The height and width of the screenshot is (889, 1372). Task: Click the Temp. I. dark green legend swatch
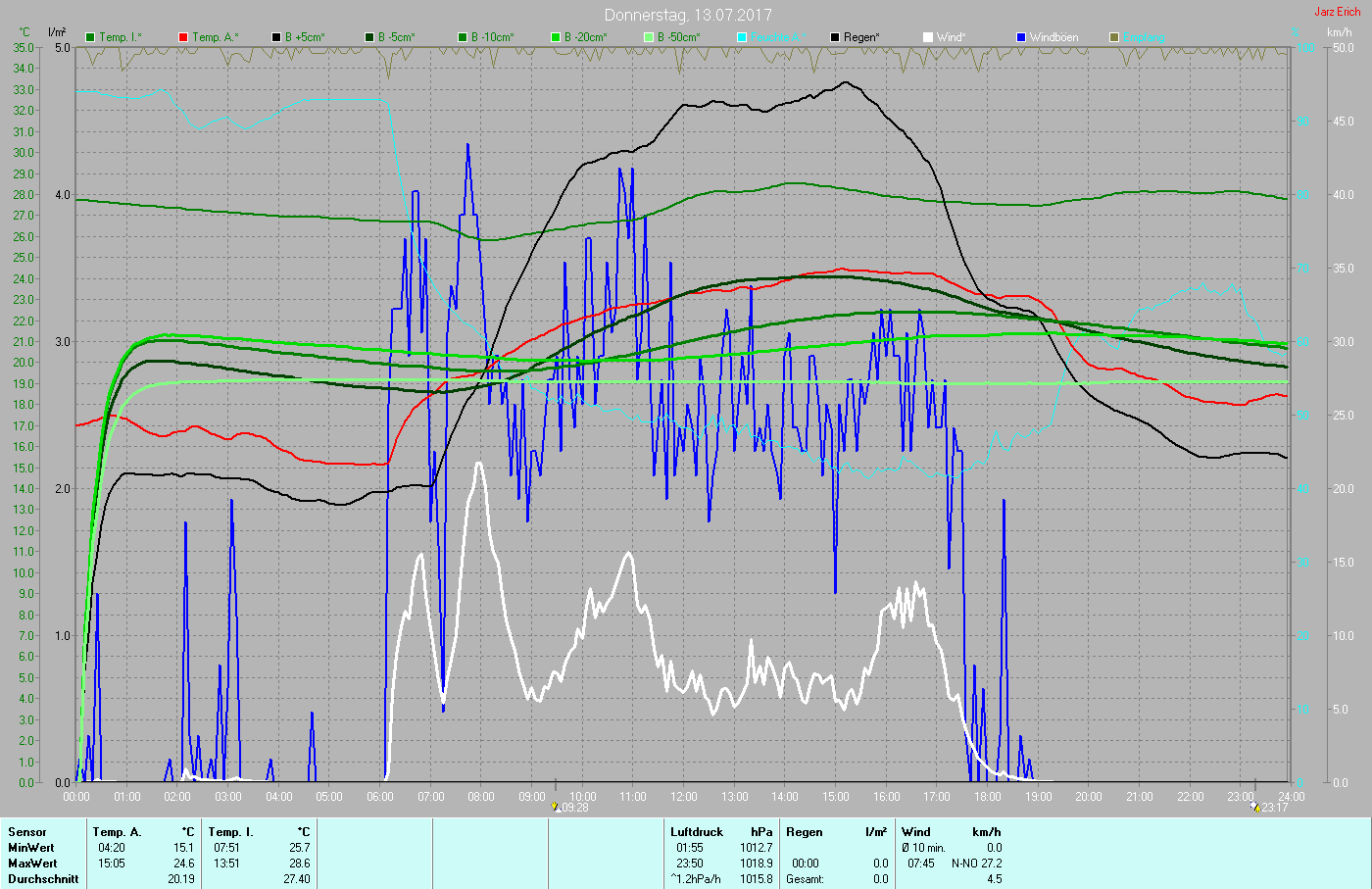[91, 37]
